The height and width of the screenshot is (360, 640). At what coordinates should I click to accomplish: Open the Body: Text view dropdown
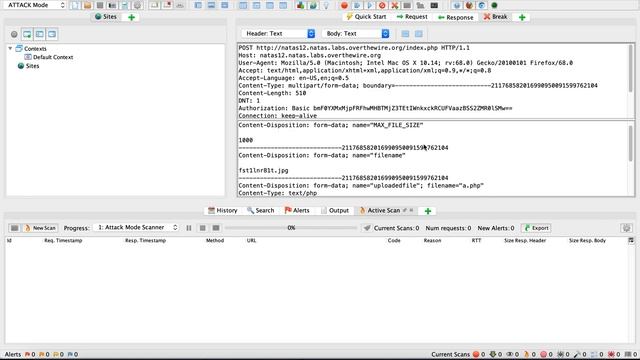(x=357, y=33)
